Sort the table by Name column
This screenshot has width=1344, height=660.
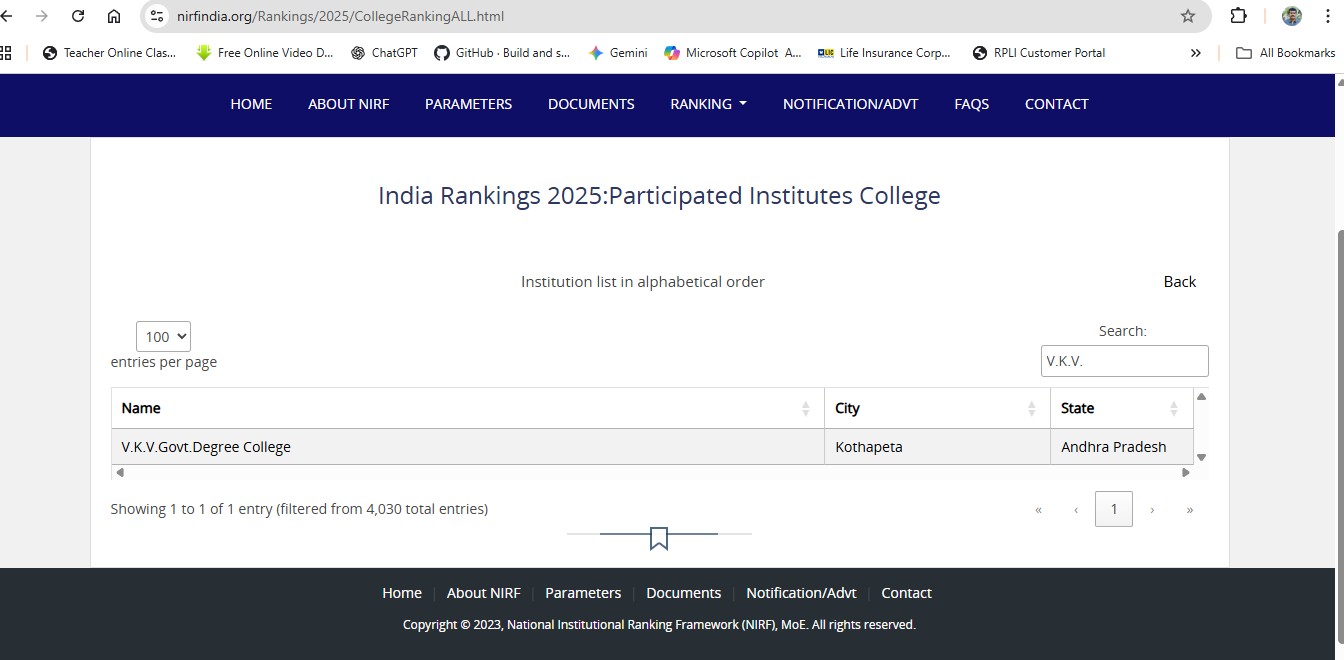coord(467,408)
